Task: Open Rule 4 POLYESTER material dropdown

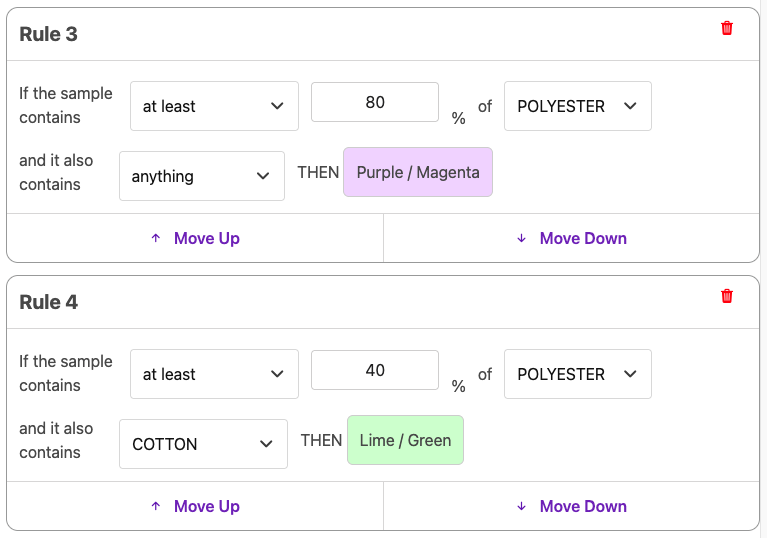Action: [577, 374]
